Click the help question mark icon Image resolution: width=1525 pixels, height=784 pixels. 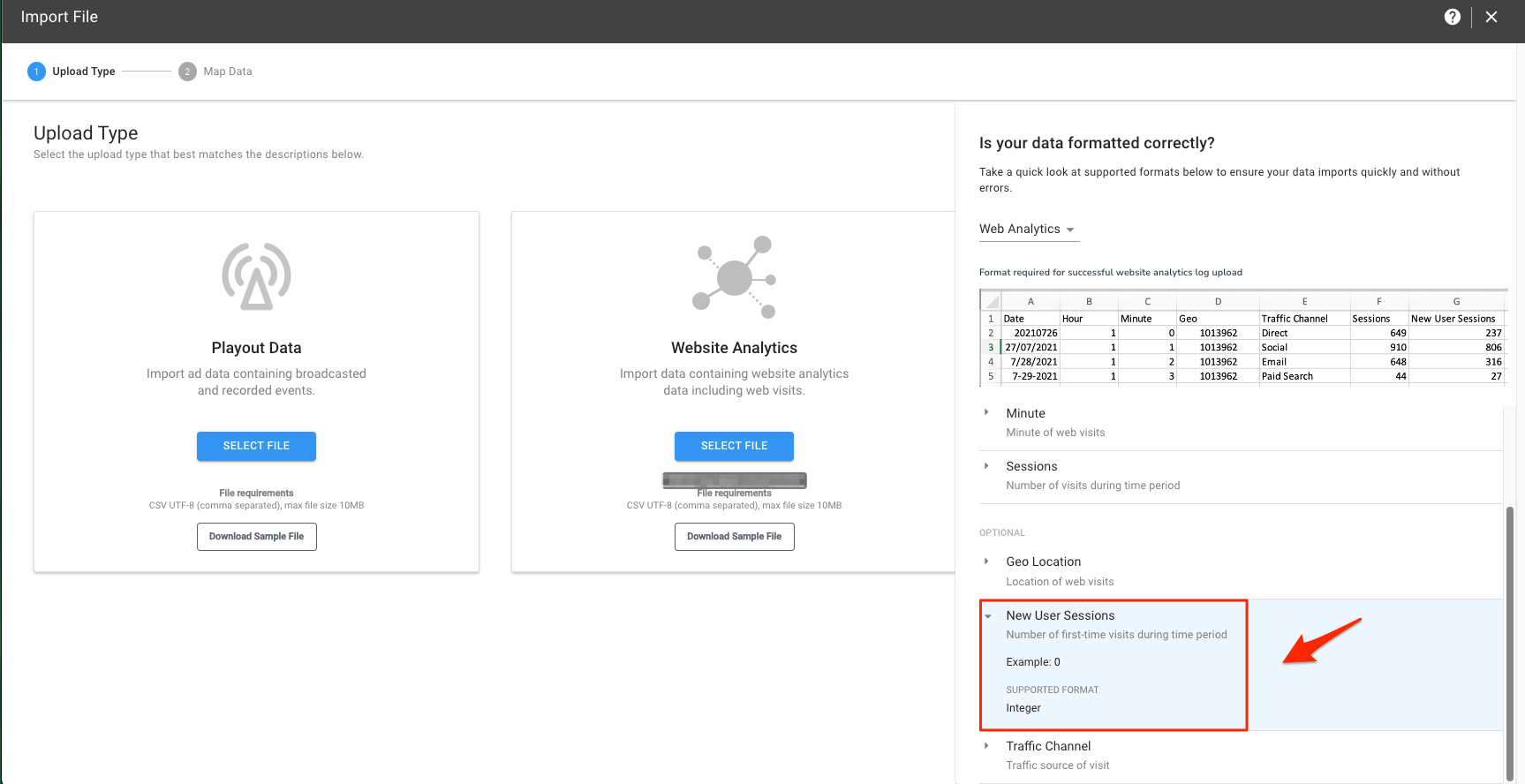[x=1452, y=17]
